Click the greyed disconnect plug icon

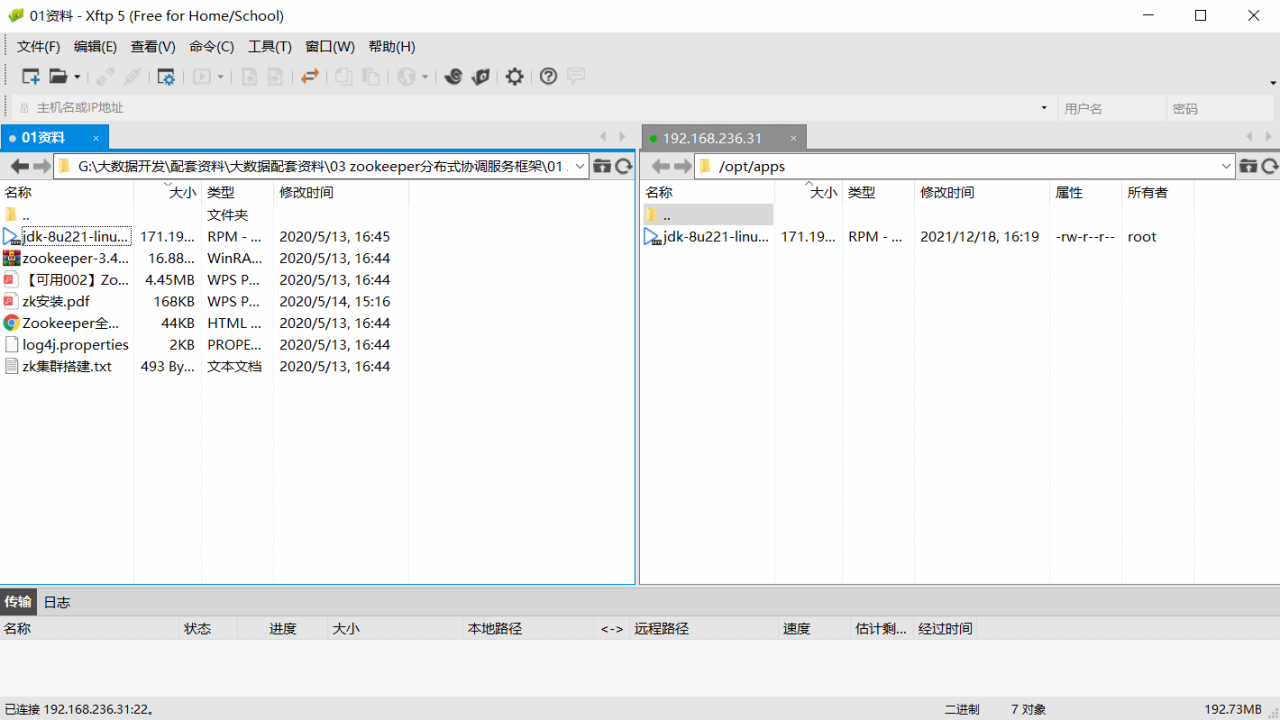point(132,76)
